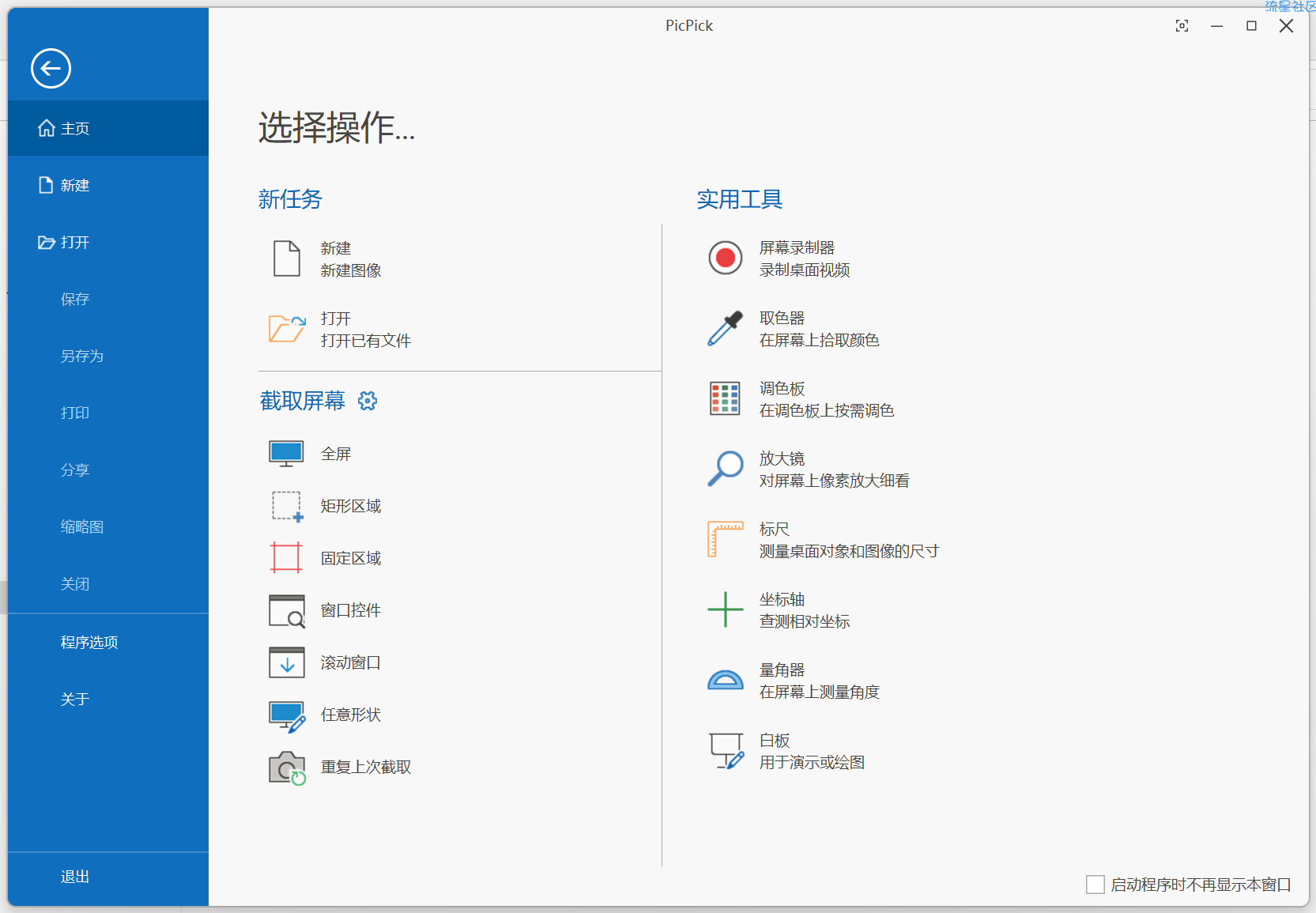Click 录制桌面视频 description text

805,270
